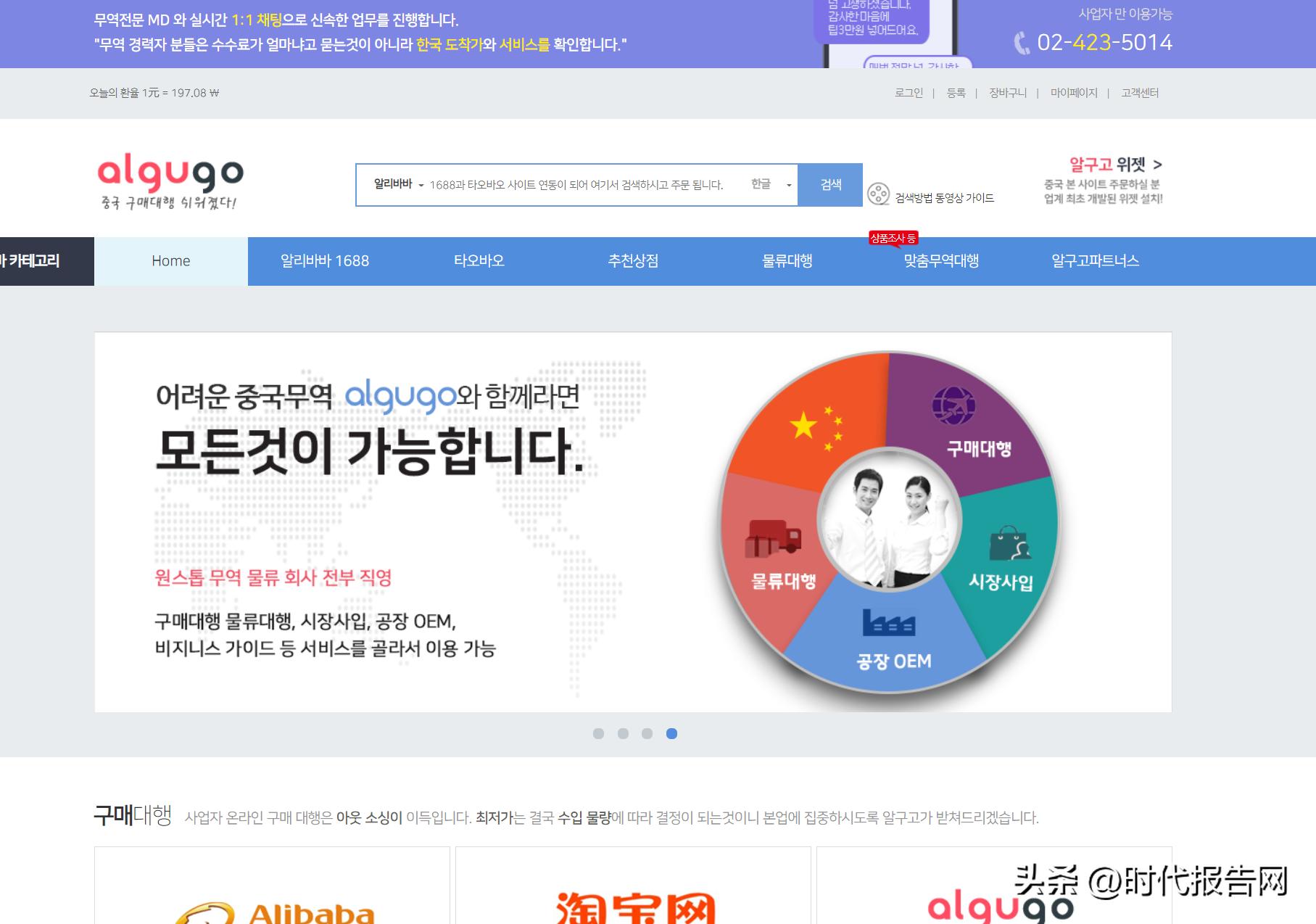
Task: Show the first banner slide dot
Action: coord(598,733)
